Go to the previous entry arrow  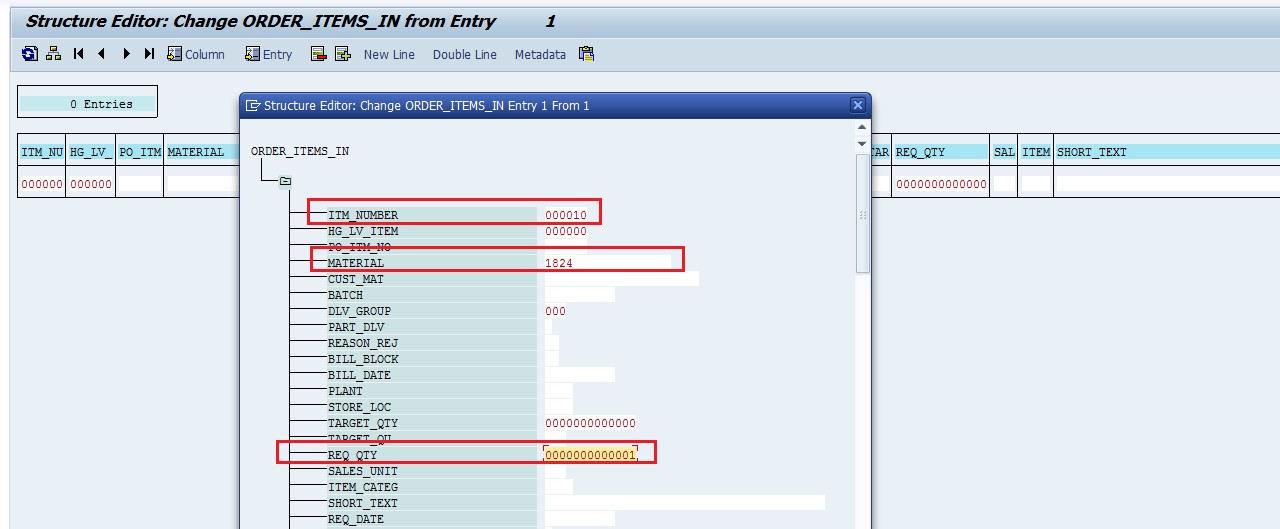[102, 54]
